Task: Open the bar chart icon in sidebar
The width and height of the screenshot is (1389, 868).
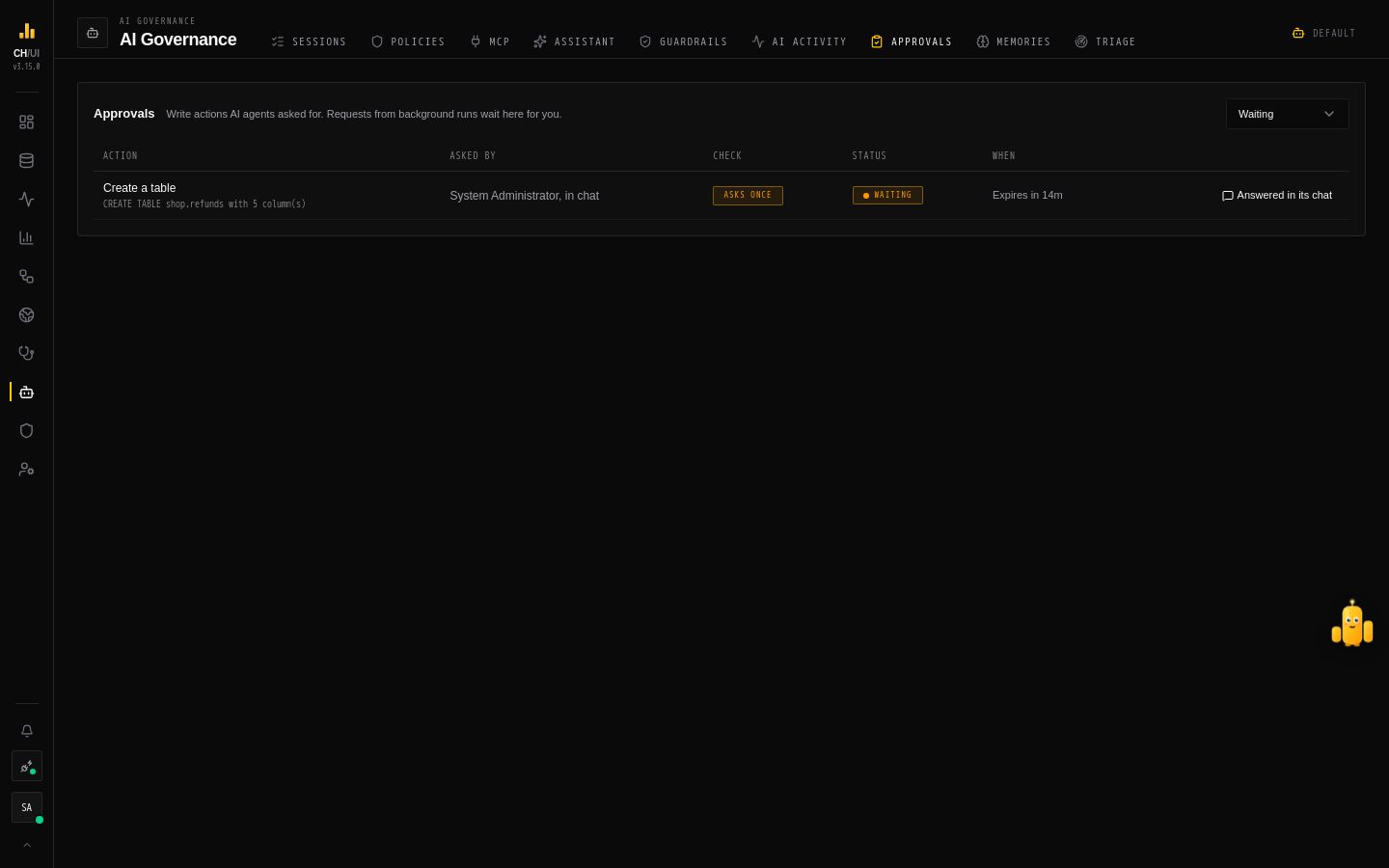Action: (26, 238)
